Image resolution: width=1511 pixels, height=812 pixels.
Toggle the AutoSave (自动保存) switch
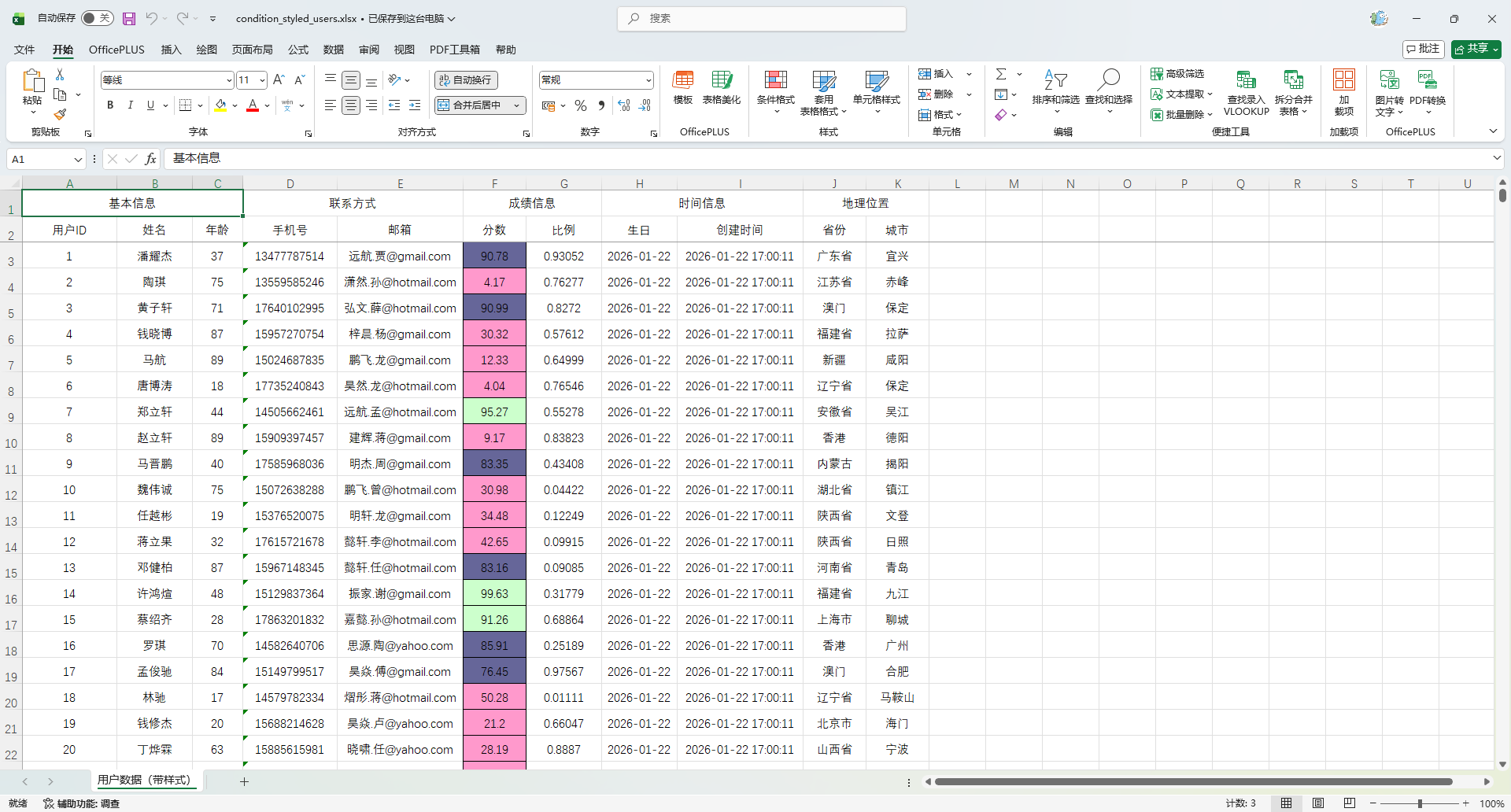click(98, 18)
